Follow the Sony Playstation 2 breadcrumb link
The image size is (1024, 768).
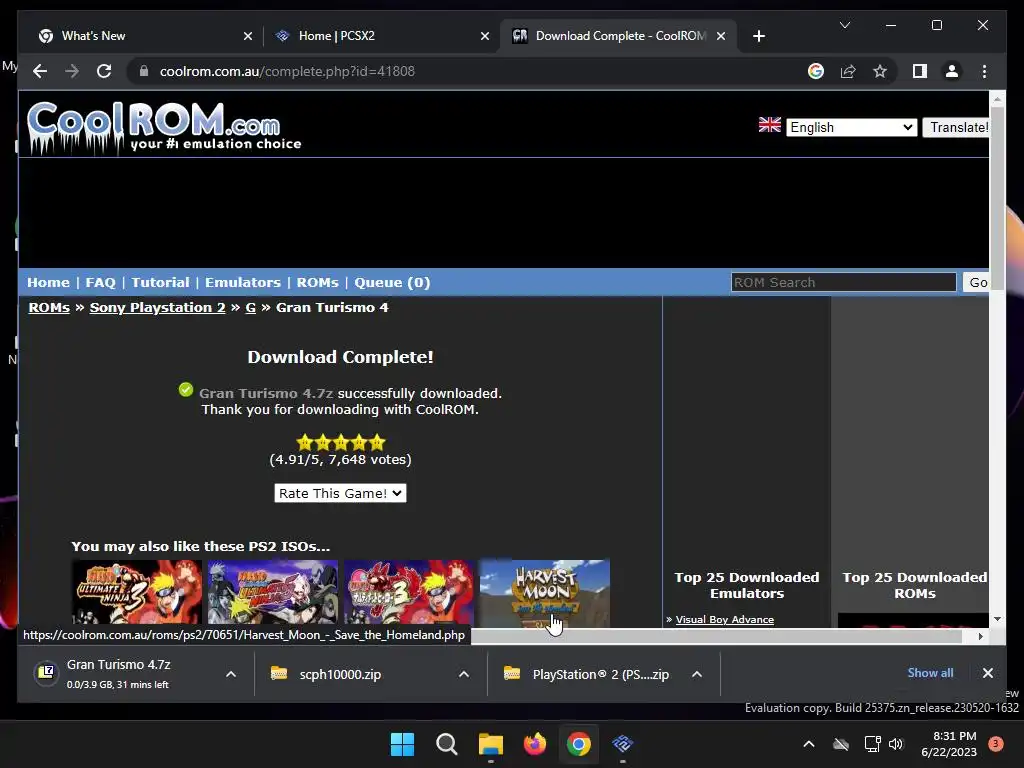point(157,308)
